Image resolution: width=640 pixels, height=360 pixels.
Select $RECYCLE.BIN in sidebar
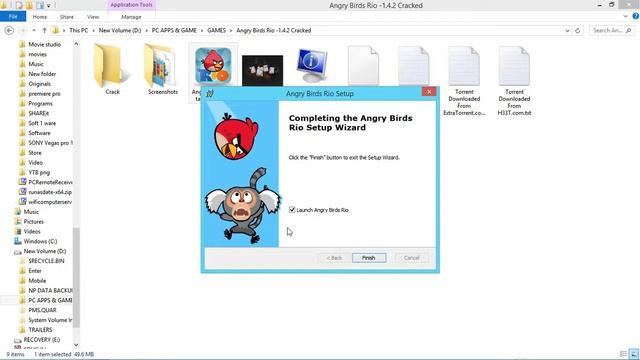click(46, 261)
